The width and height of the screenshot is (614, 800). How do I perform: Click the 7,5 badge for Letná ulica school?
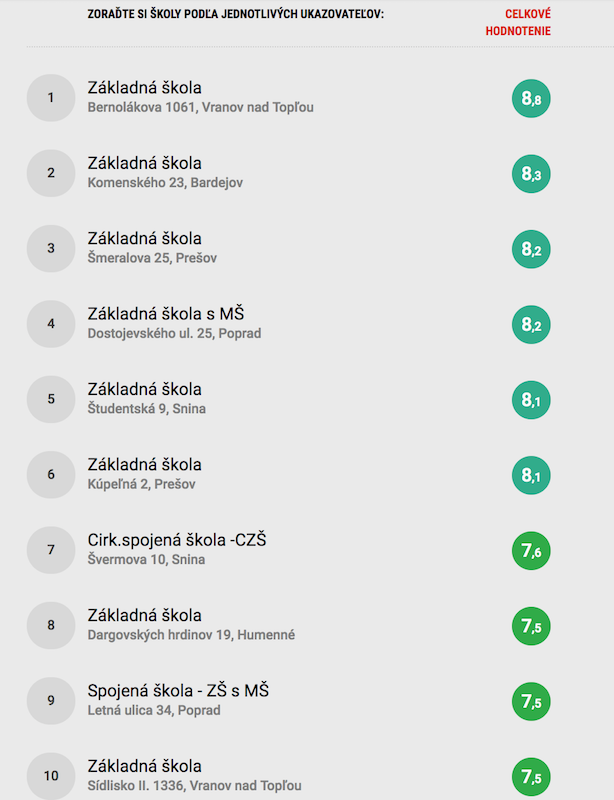tap(531, 702)
